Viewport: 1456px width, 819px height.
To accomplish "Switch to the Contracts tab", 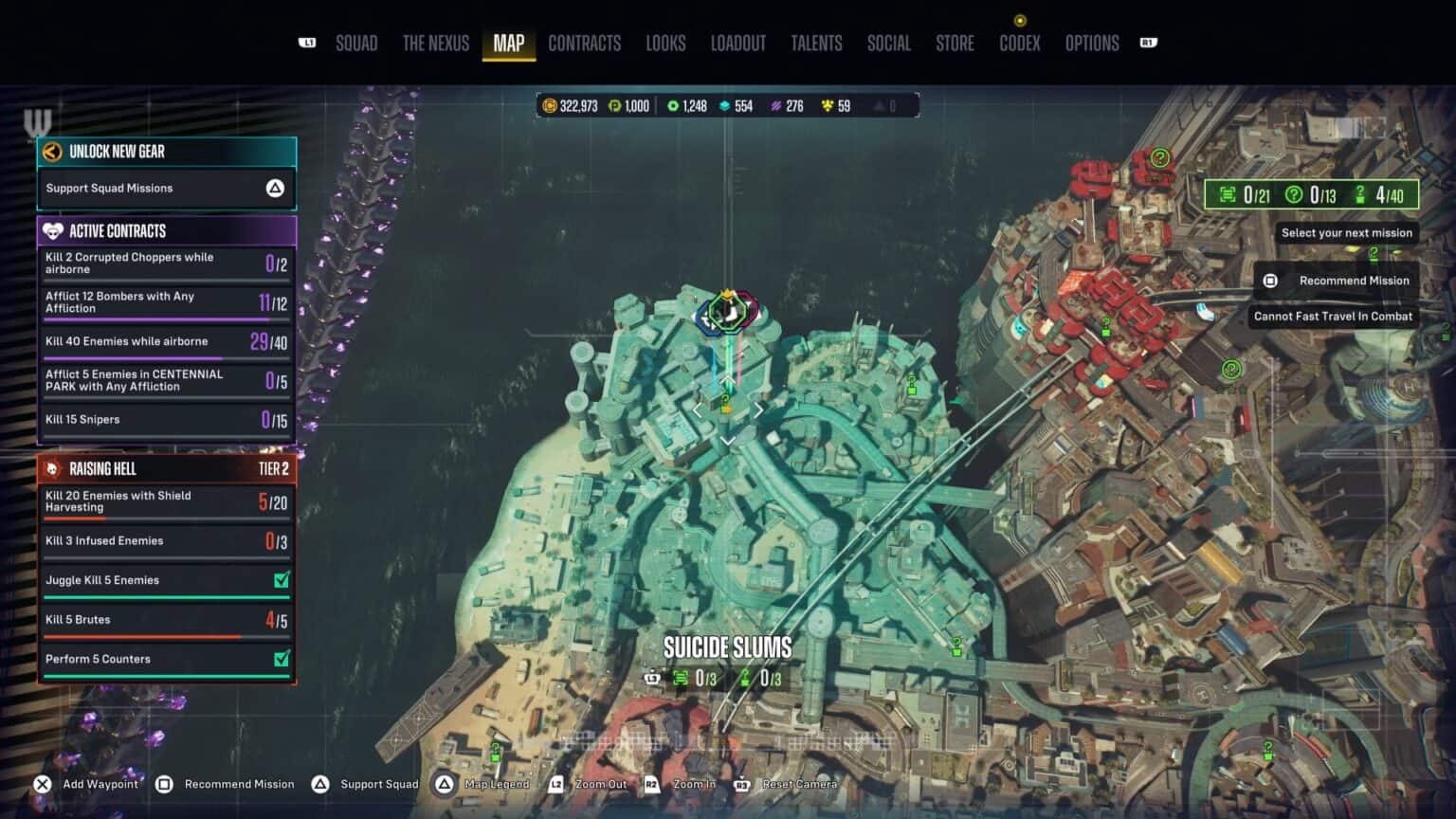I will pos(585,43).
